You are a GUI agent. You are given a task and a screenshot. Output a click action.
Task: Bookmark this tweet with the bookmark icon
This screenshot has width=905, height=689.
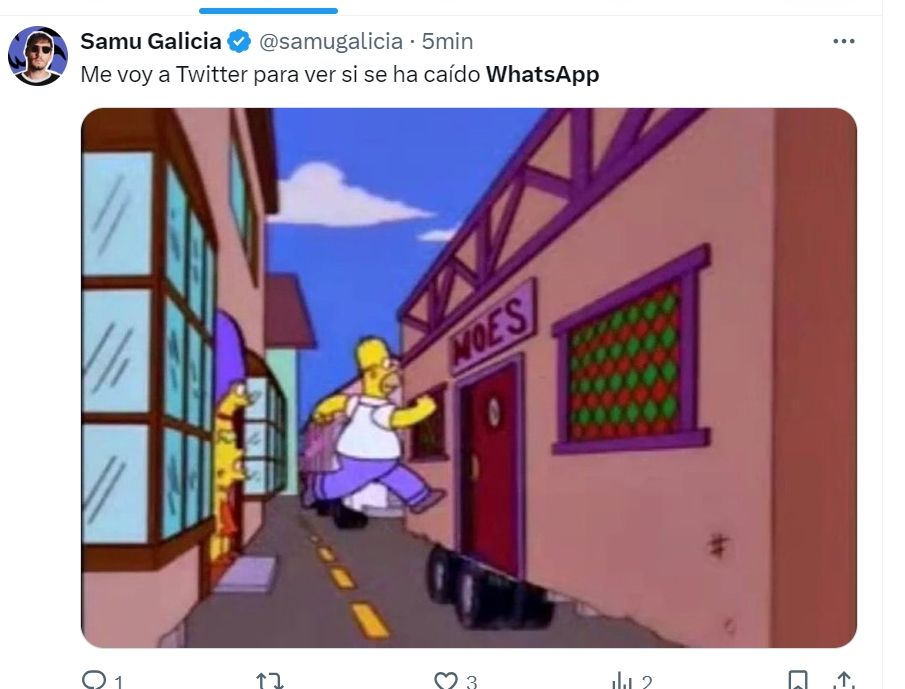click(x=798, y=681)
